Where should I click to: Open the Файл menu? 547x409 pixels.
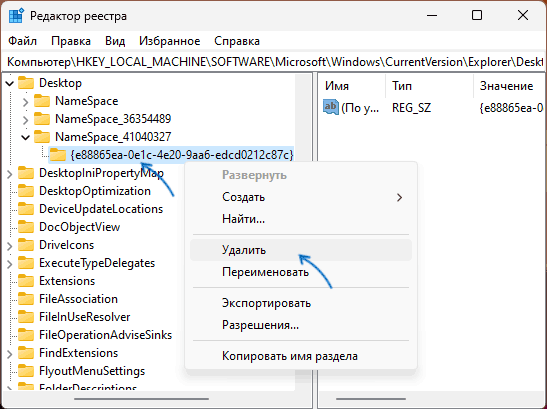[x=22, y=41]
